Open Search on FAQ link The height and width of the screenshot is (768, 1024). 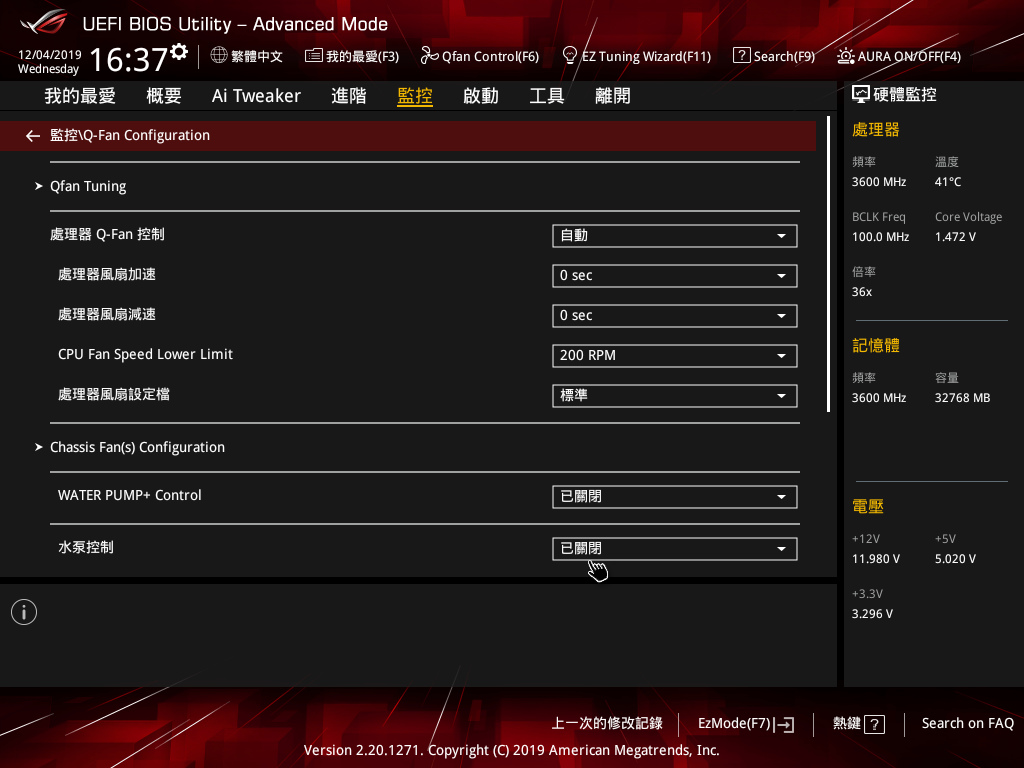(x=968, y=724)
